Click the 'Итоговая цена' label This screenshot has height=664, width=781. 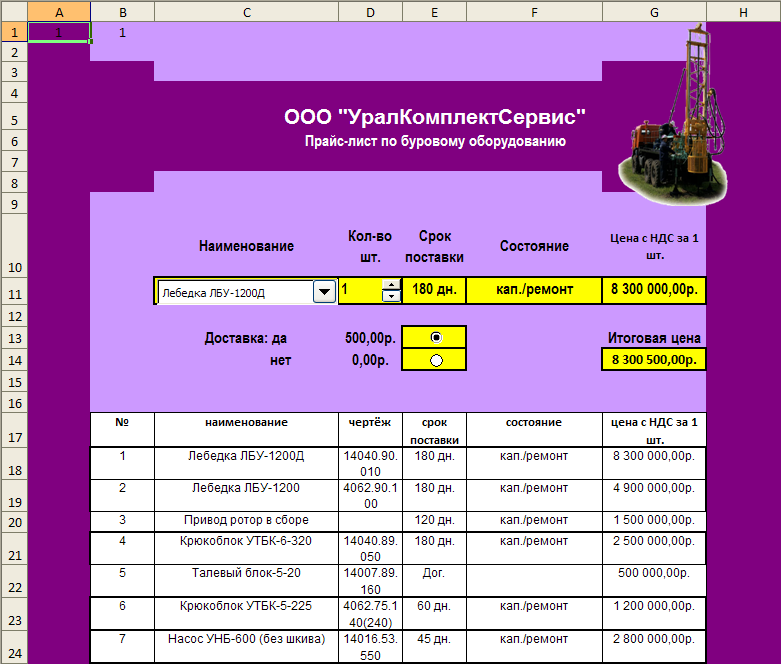(654, 338)
